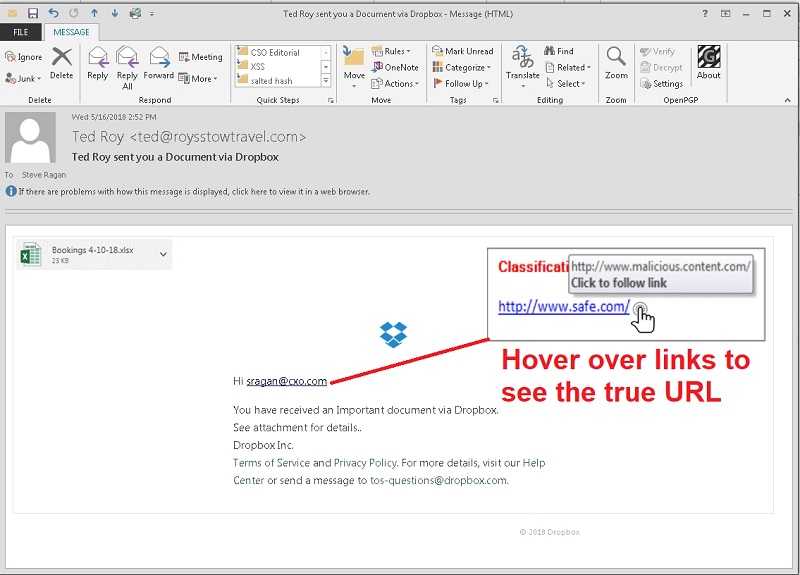The image size is (800, 575).
Task: Expand More respond options
Action: pos(197,79)
